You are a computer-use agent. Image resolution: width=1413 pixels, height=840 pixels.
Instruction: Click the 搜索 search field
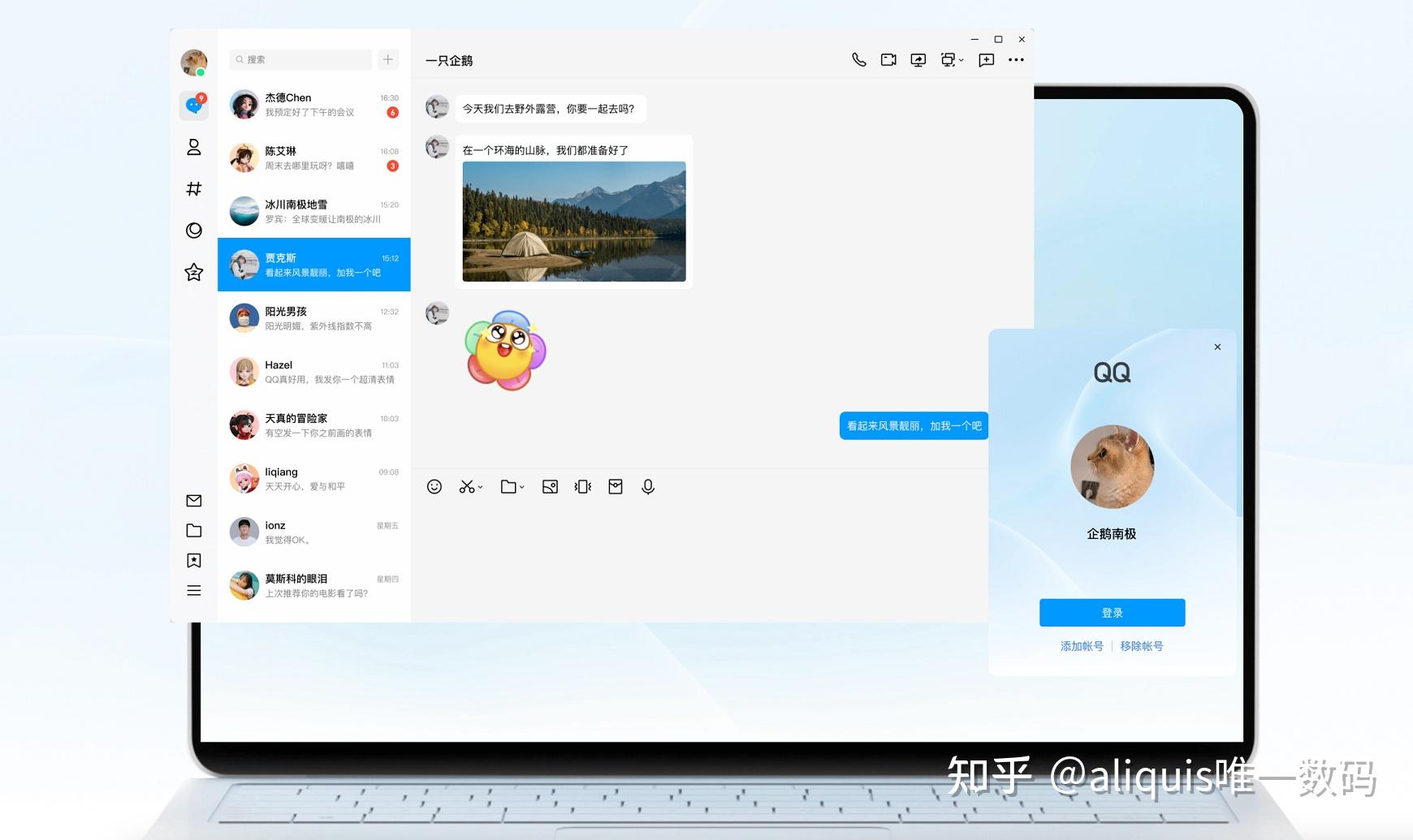tap(300, 59)
